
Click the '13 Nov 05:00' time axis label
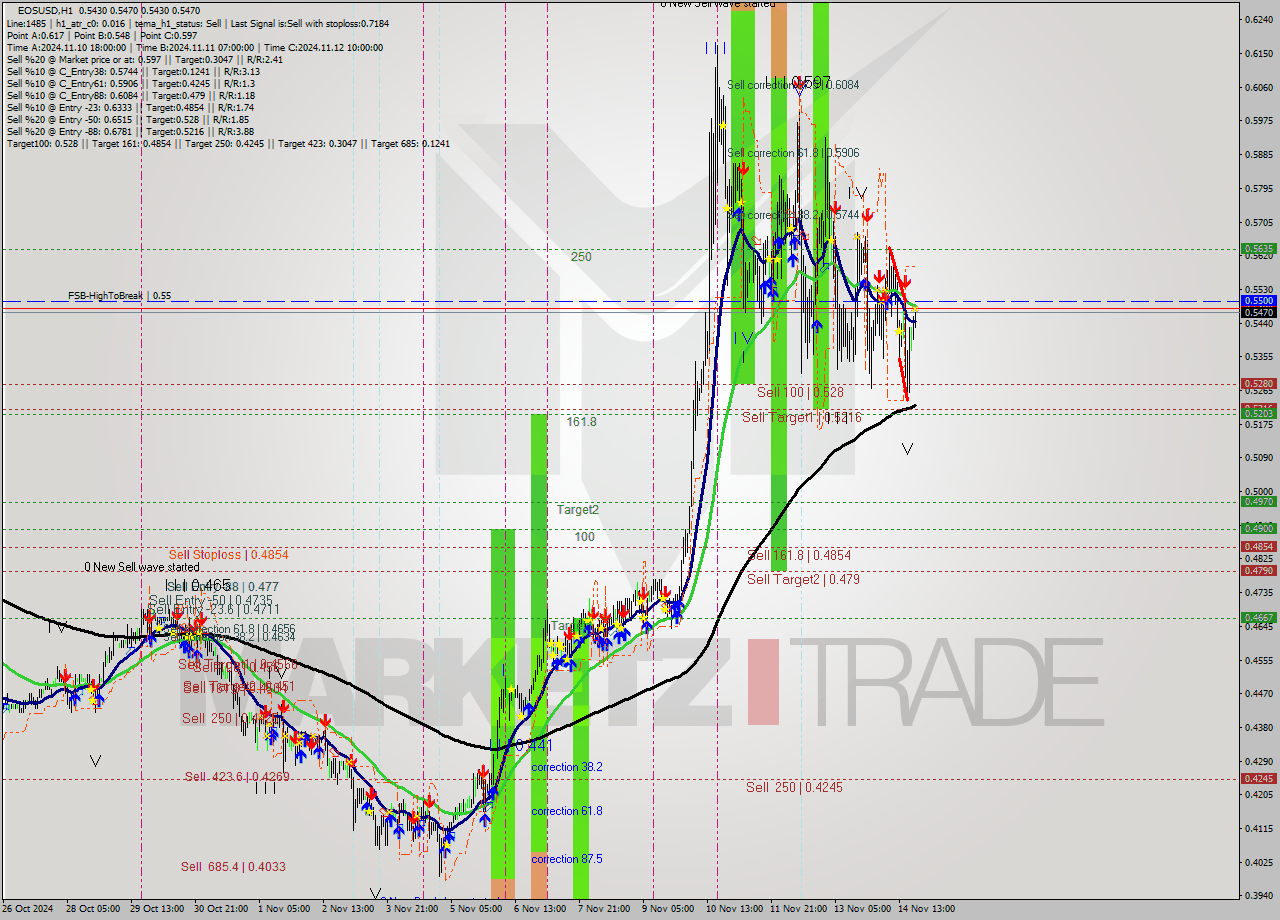(861, 909)
